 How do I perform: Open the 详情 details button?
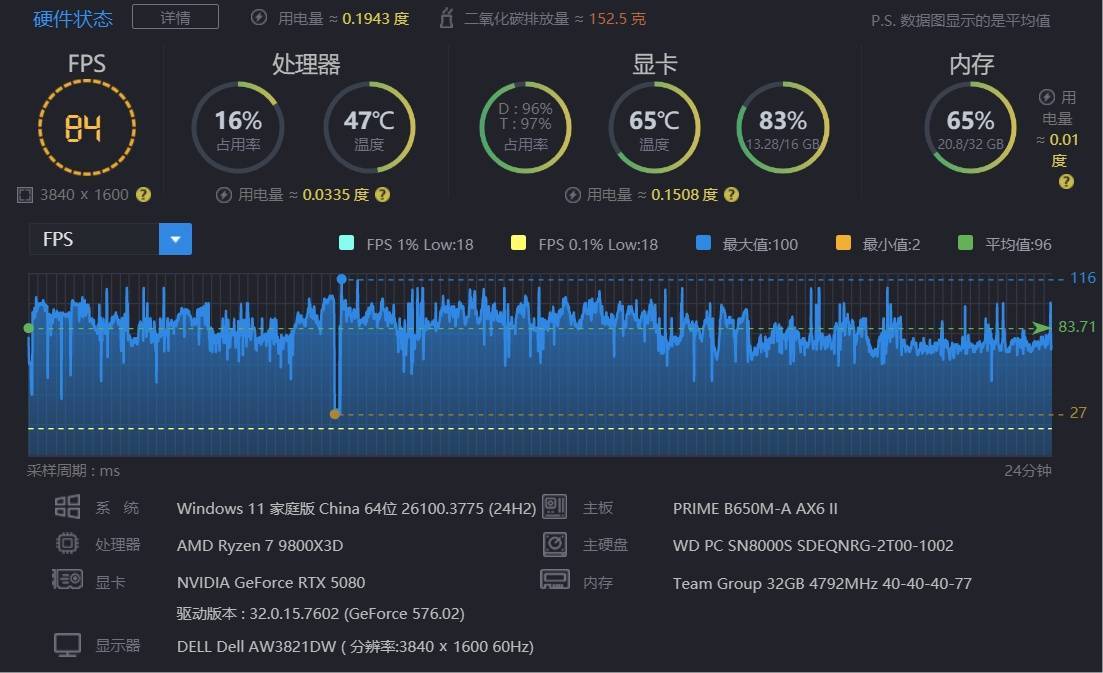pos(175,17)
